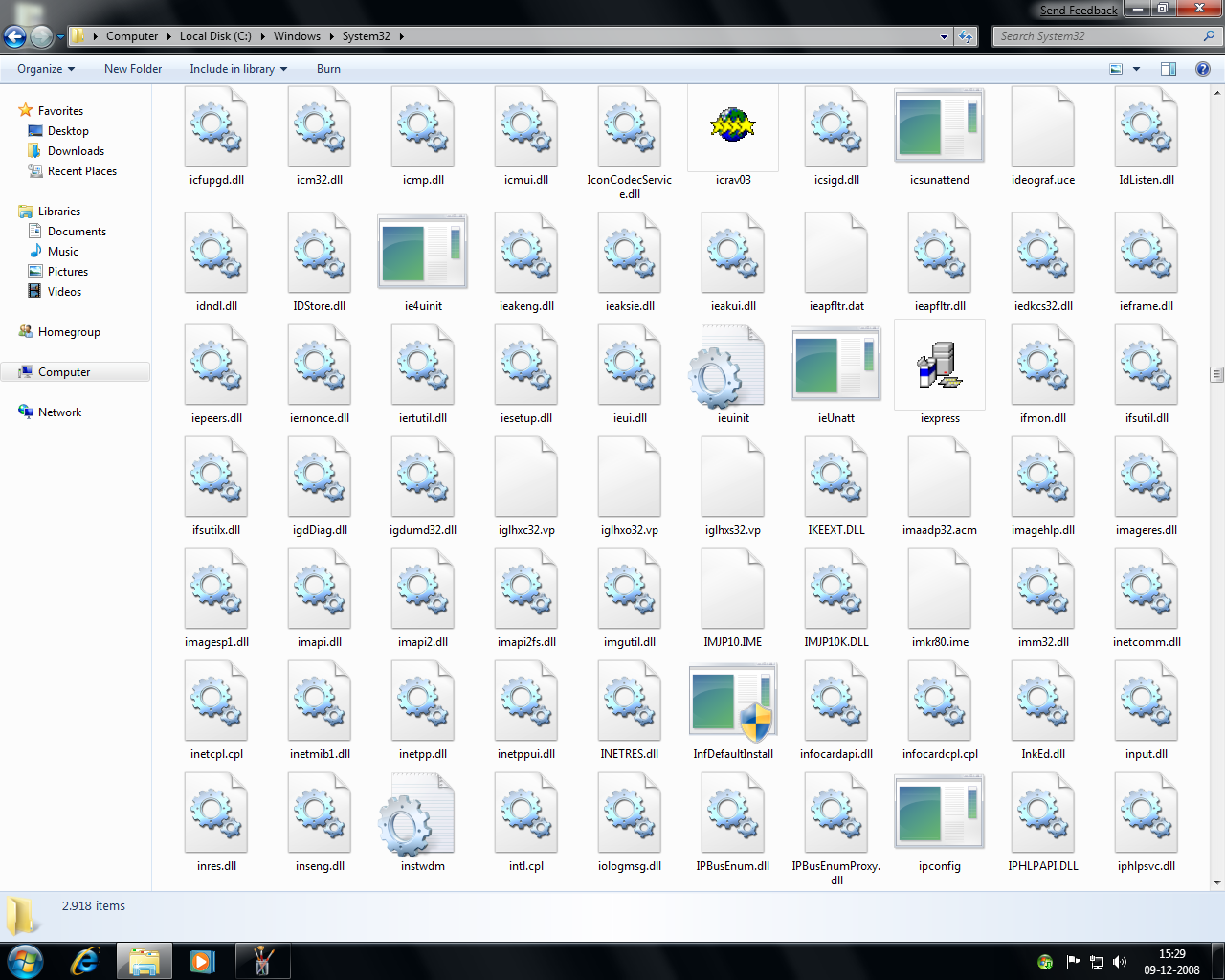Viewport: 1225px width, 980px height.
Task: Select the ie4uinit file icon
Action: 422,253
